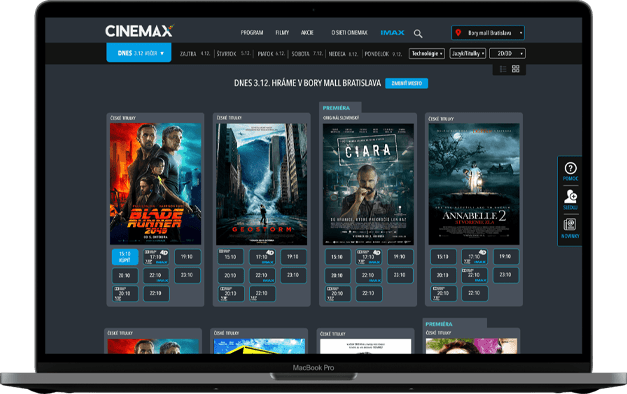627x394 pixels.
Task: Select the Sobota 7.12. date tab
Action: 307,54
